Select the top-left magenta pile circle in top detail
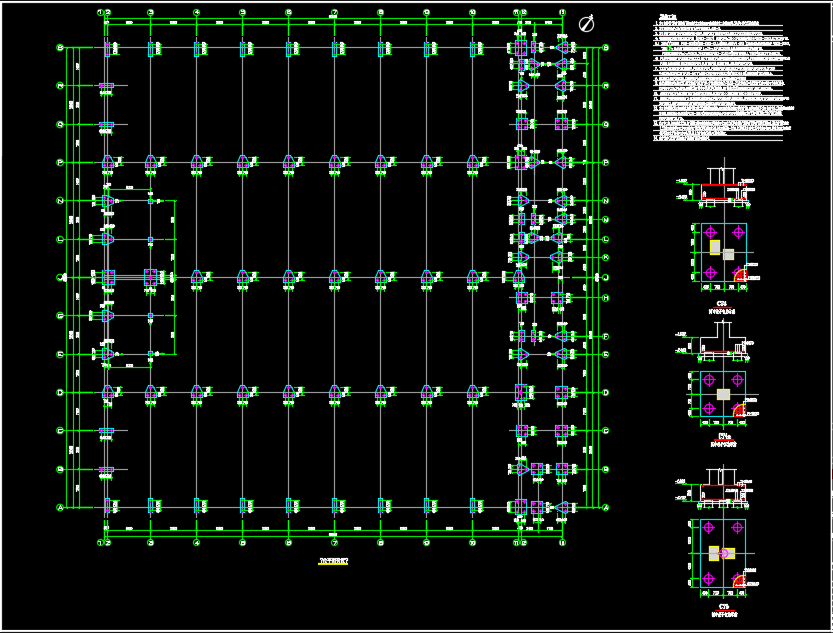The width and height of the screenshot is (833, 633). tap(711, 232)
